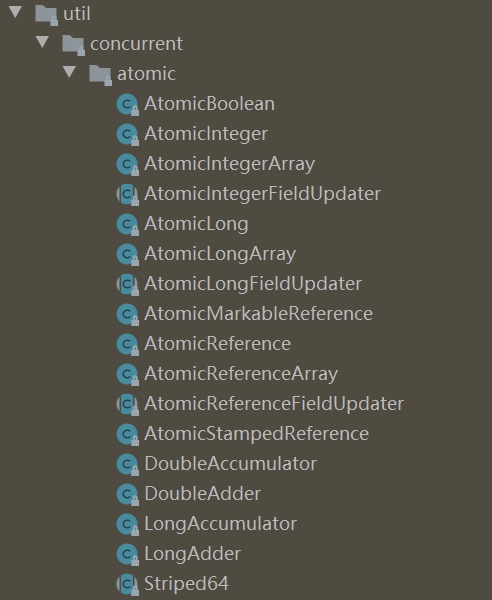This screenshot has width=492, height=600.
Task: Select AtomicMarkableReference in the list
Action: (259, 314)
